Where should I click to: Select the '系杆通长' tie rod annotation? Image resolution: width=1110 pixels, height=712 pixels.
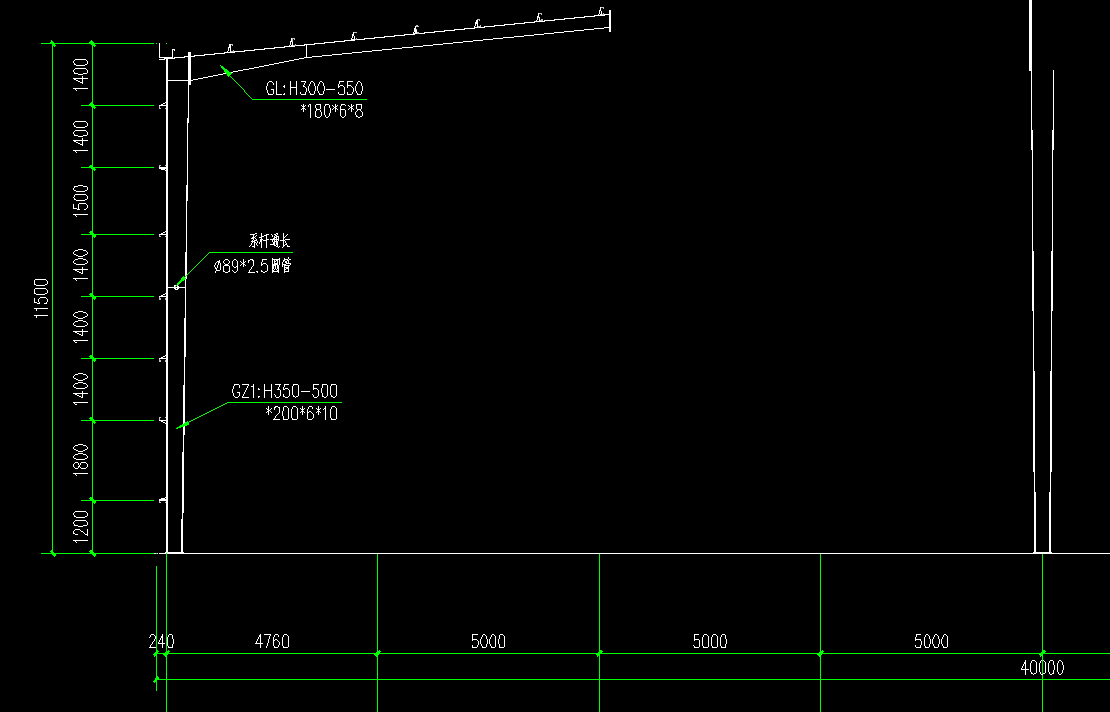click(x=270, y=241)
